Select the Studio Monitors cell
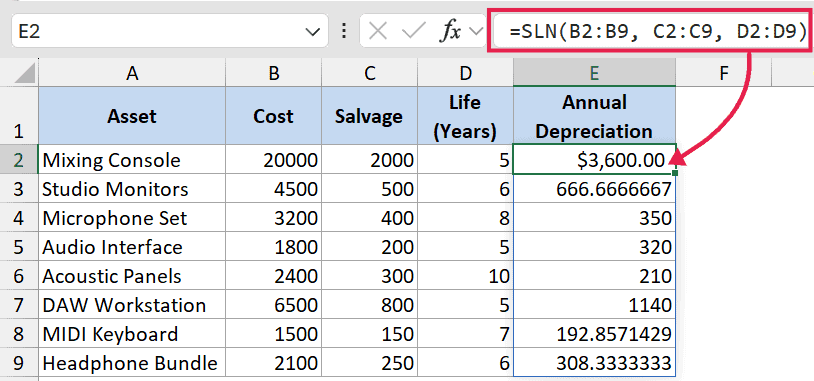Image resolution: width=814 pixels, height=381 pixels. point(132,188)
